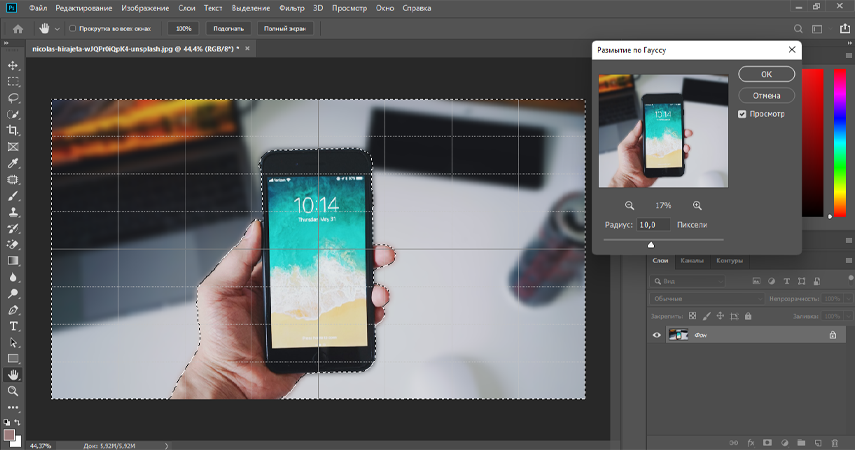855x450 pixels.
Task: Select the Rectangular Marquee tool
Action: (13, 82)
